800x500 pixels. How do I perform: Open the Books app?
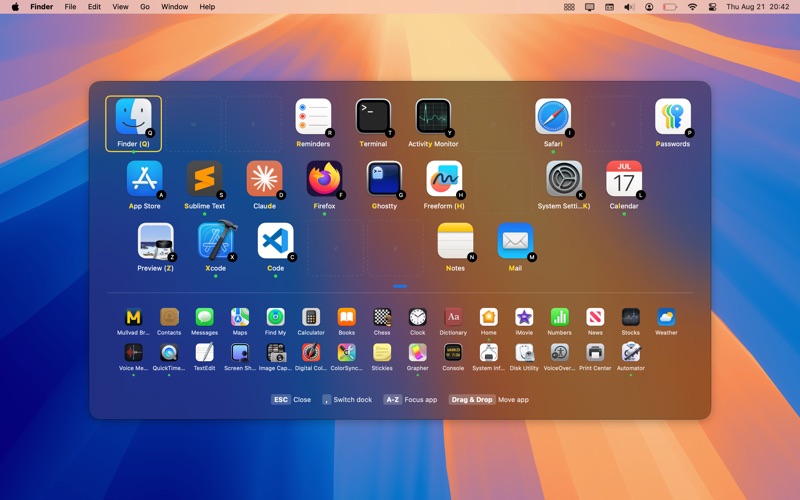point(346,317)
